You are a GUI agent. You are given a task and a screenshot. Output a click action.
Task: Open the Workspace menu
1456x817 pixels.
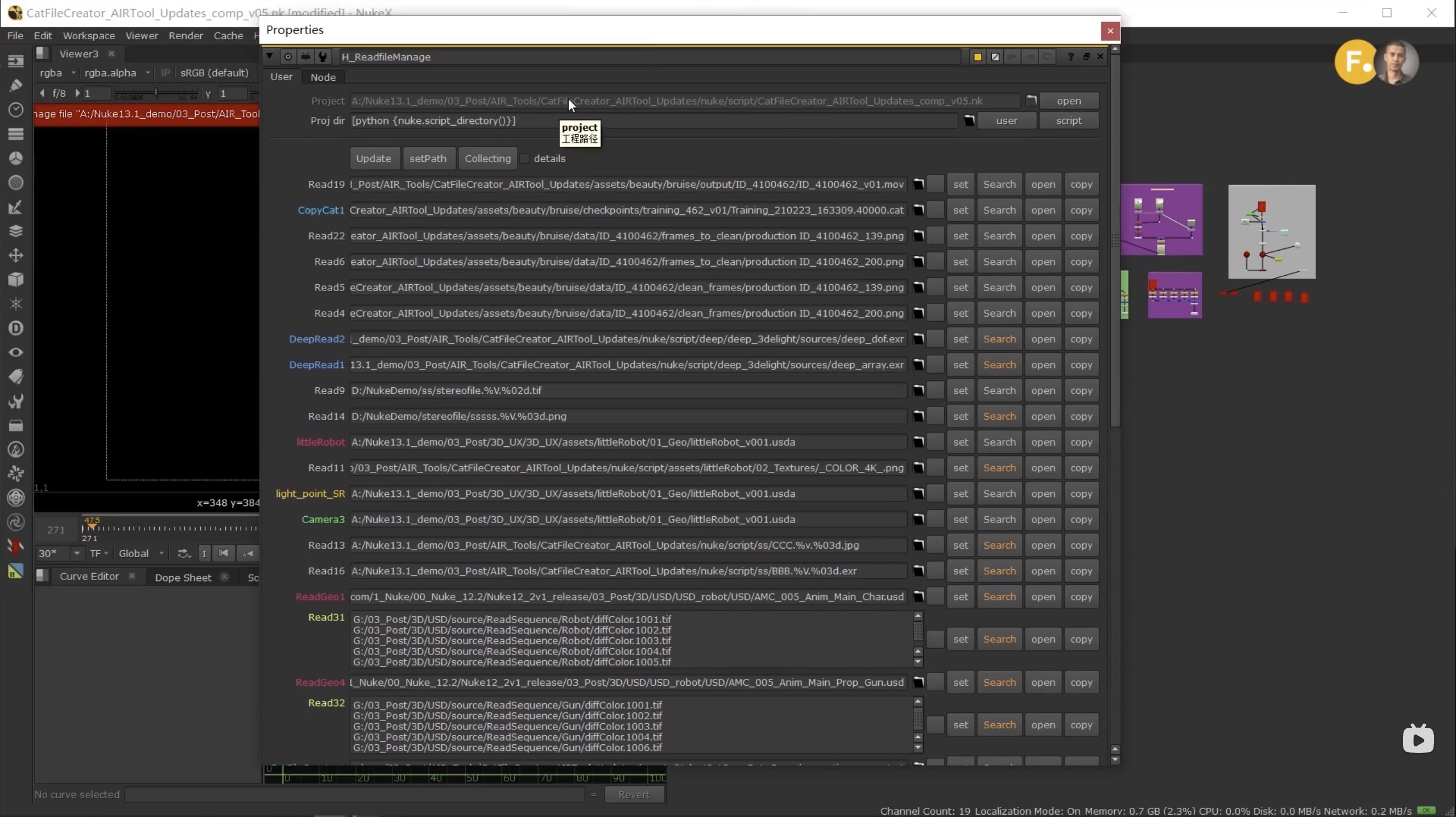click(x=88, y=35)
